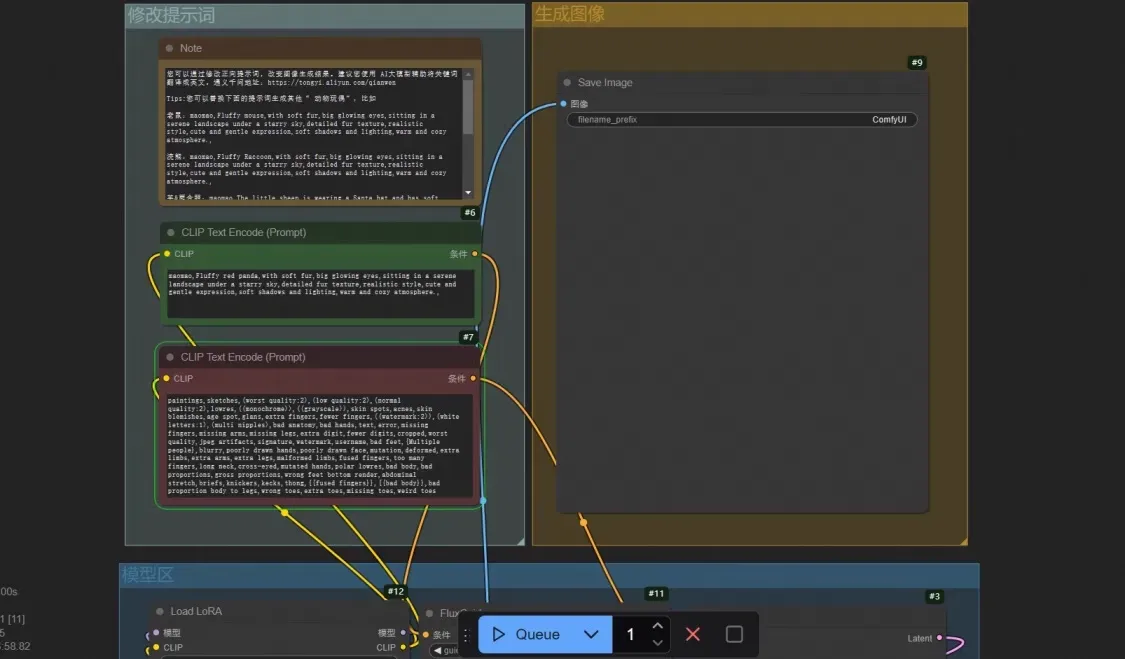Click the Save Image node title
Image resolution: width=1125 pixels, height=659 pixels.
tap(605, 83)
